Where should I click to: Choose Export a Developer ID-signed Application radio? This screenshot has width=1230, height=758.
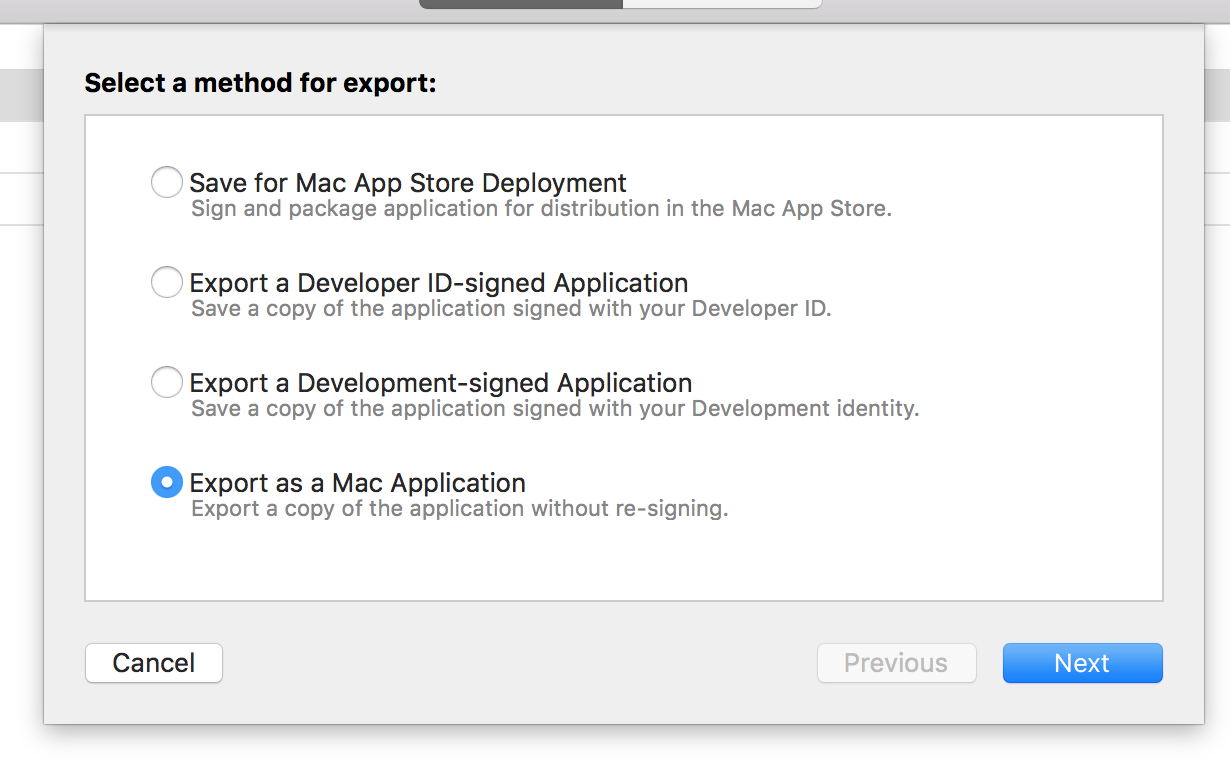(x=167, y=283)
